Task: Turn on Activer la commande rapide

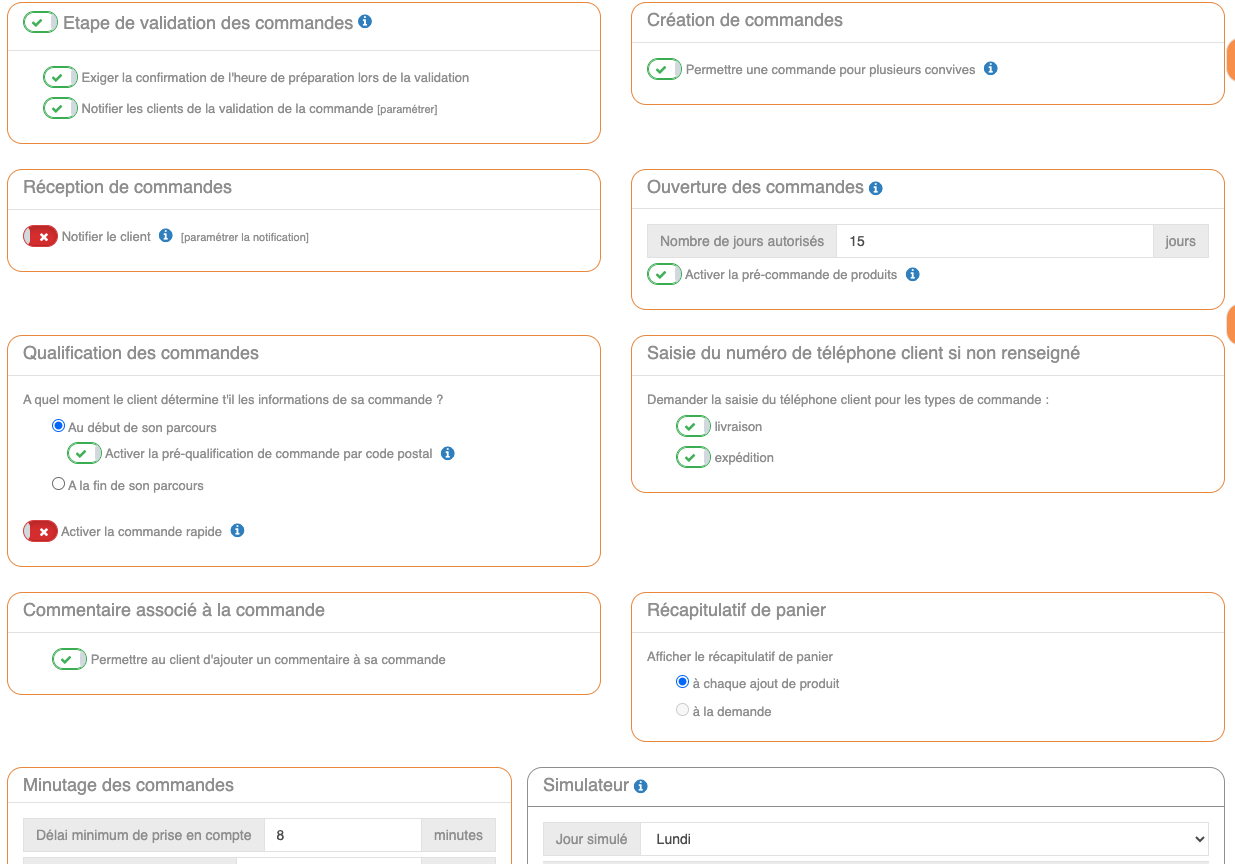Action: 40,532
